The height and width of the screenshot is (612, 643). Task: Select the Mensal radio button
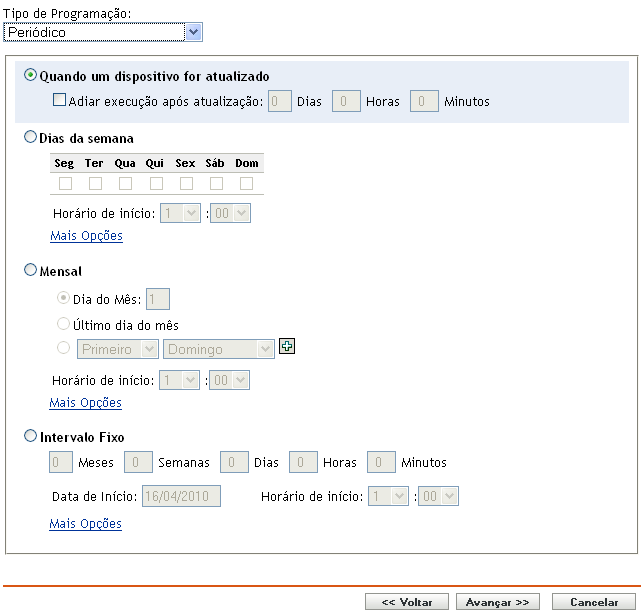click(x=30, y=270)
